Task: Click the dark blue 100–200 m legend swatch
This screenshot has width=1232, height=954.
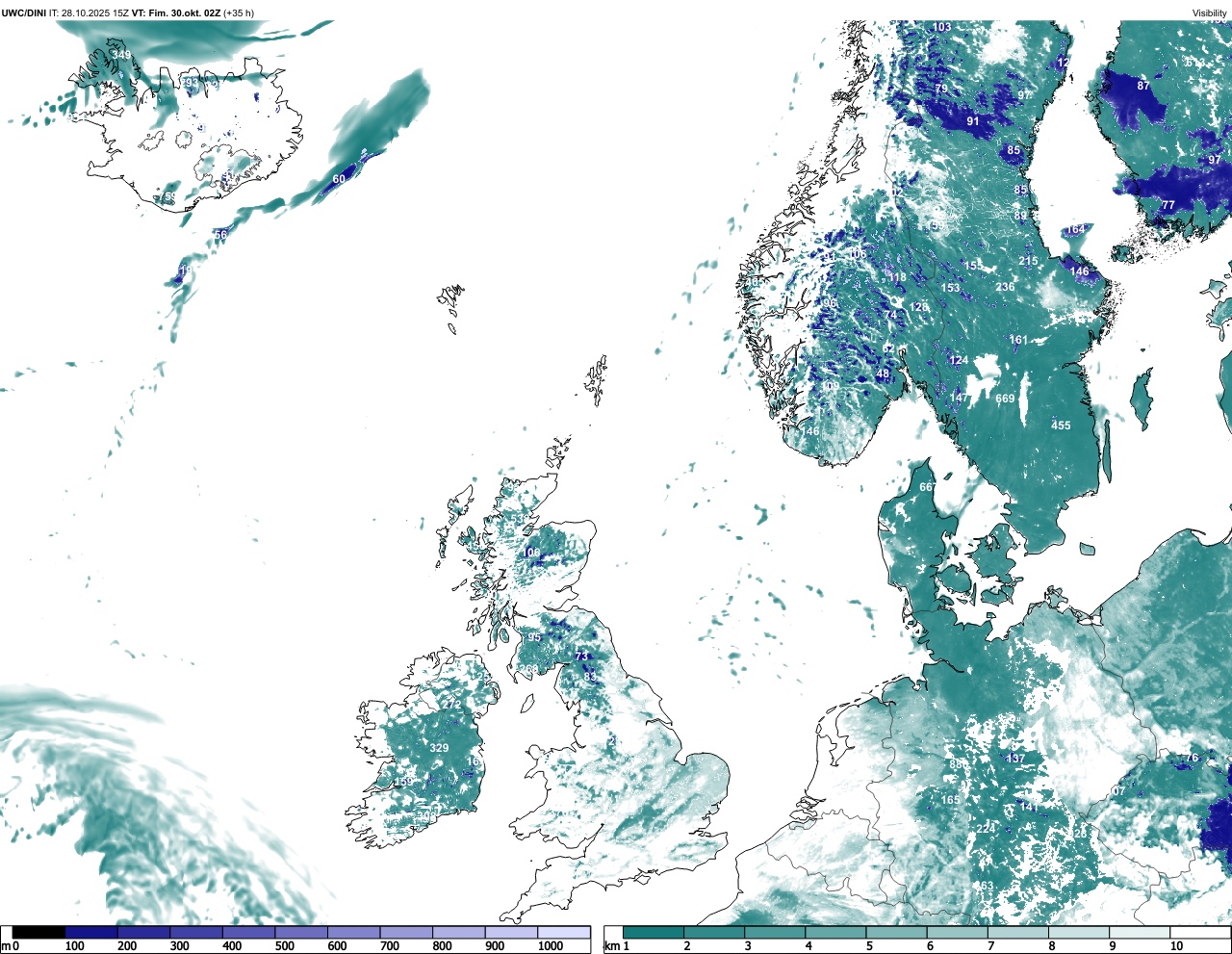Action: click(x=91, y=932)
